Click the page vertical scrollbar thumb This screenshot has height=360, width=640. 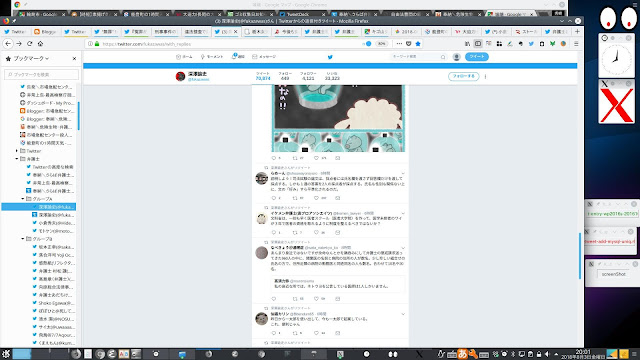click(580, 256)
